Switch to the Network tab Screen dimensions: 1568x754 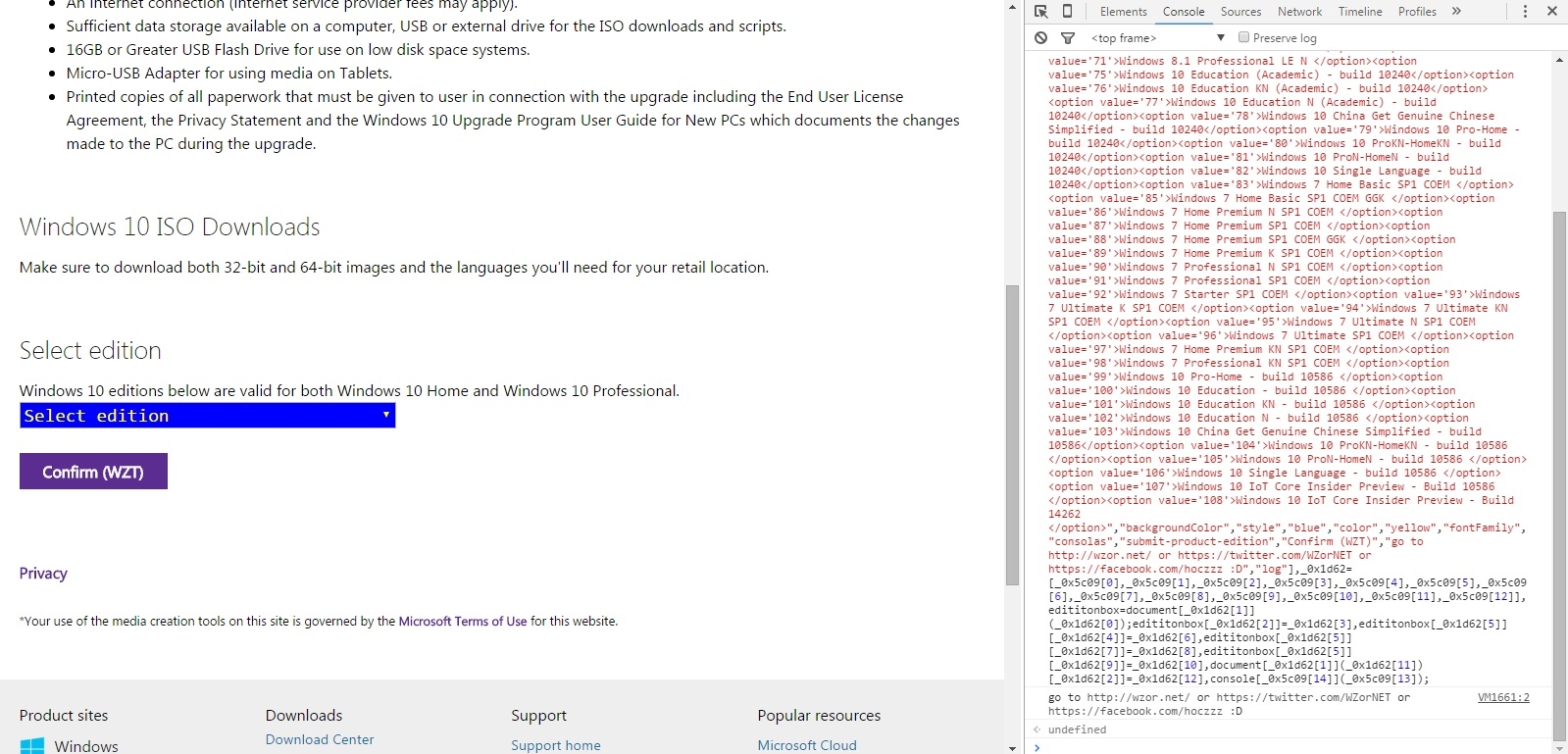(x=1299, y=12)
